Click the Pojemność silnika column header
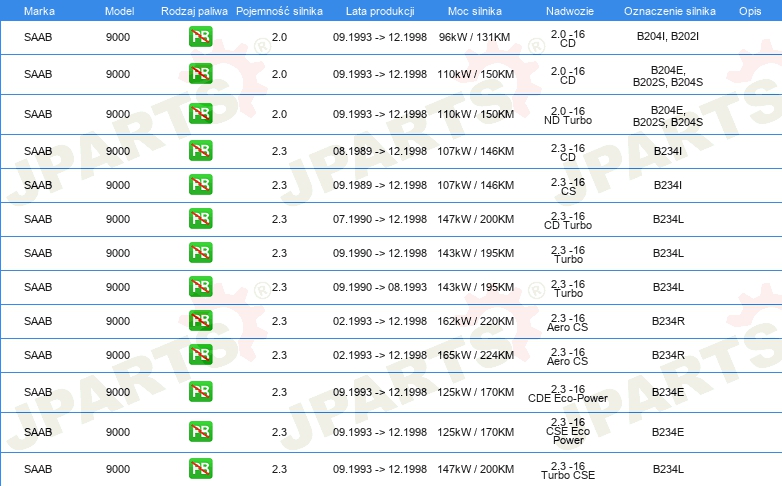 click(x=279, y=11)
